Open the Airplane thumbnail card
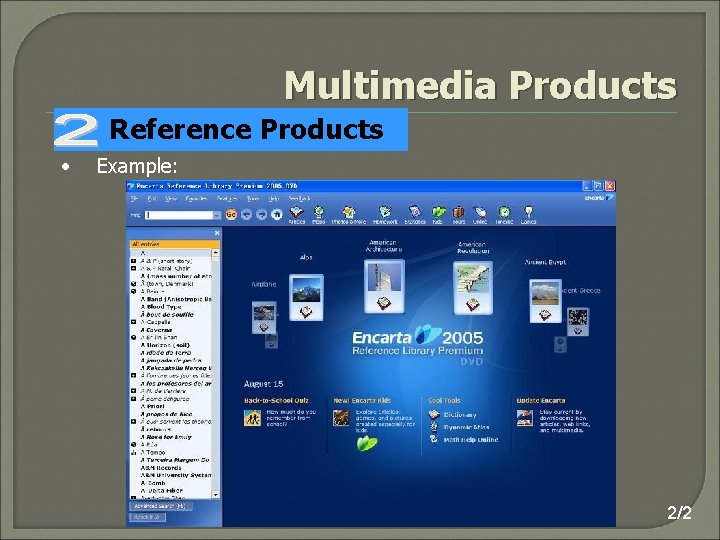 (x=264, y=317)
